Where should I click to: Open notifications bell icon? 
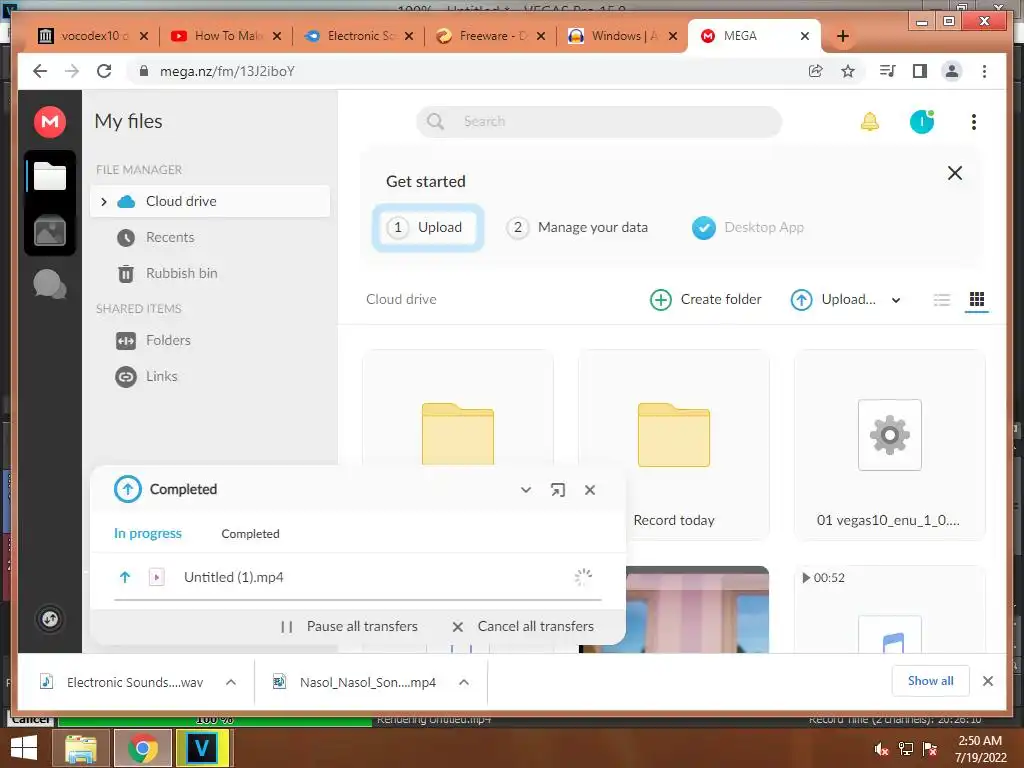(869, 121)
